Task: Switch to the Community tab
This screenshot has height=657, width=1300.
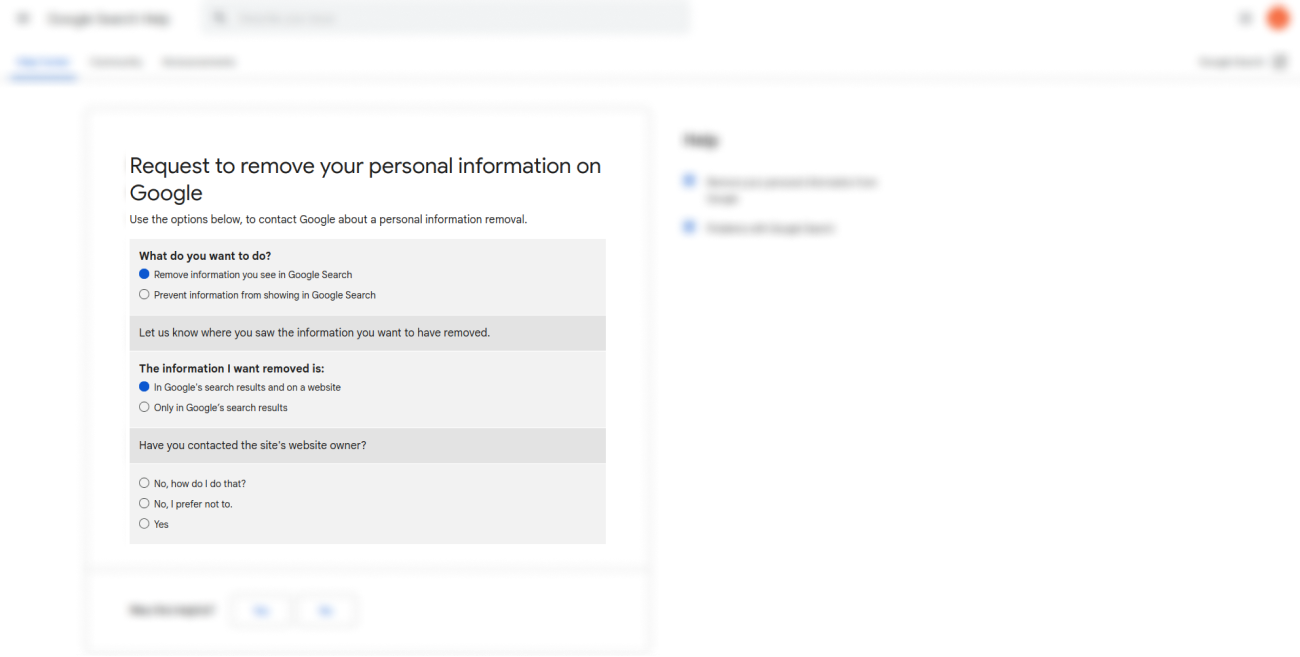Action: coord(116,62)
